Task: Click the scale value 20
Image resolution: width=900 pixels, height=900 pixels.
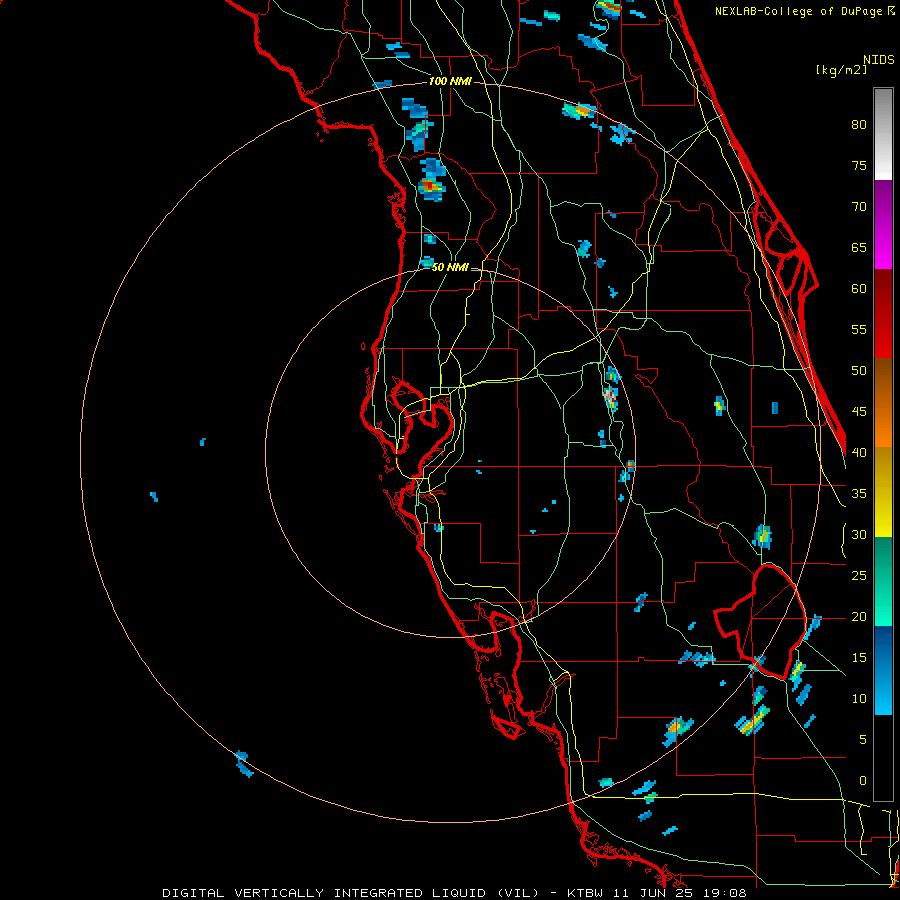Action: 859,617
